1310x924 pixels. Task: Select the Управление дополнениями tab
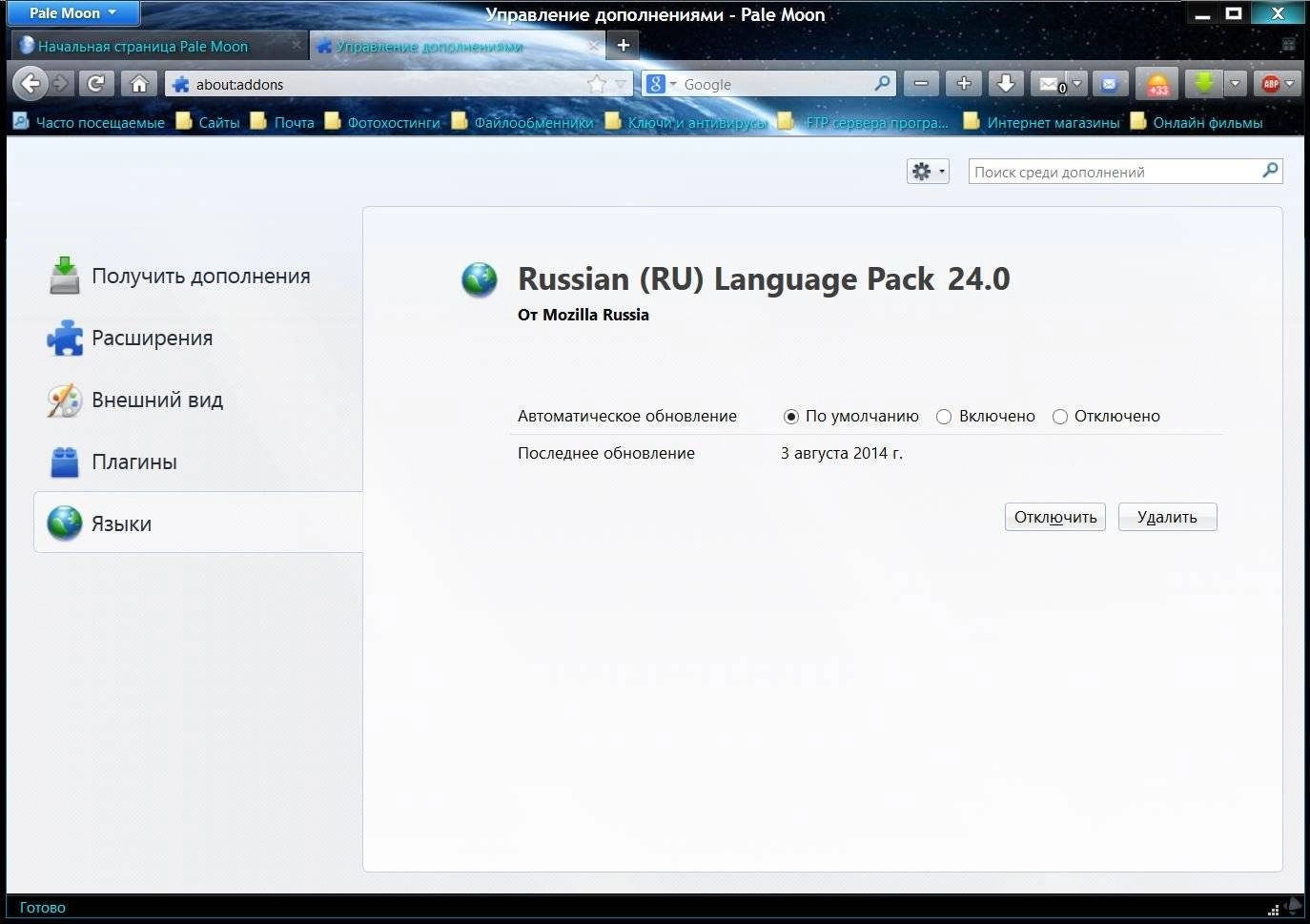click(x=429, y=46)
